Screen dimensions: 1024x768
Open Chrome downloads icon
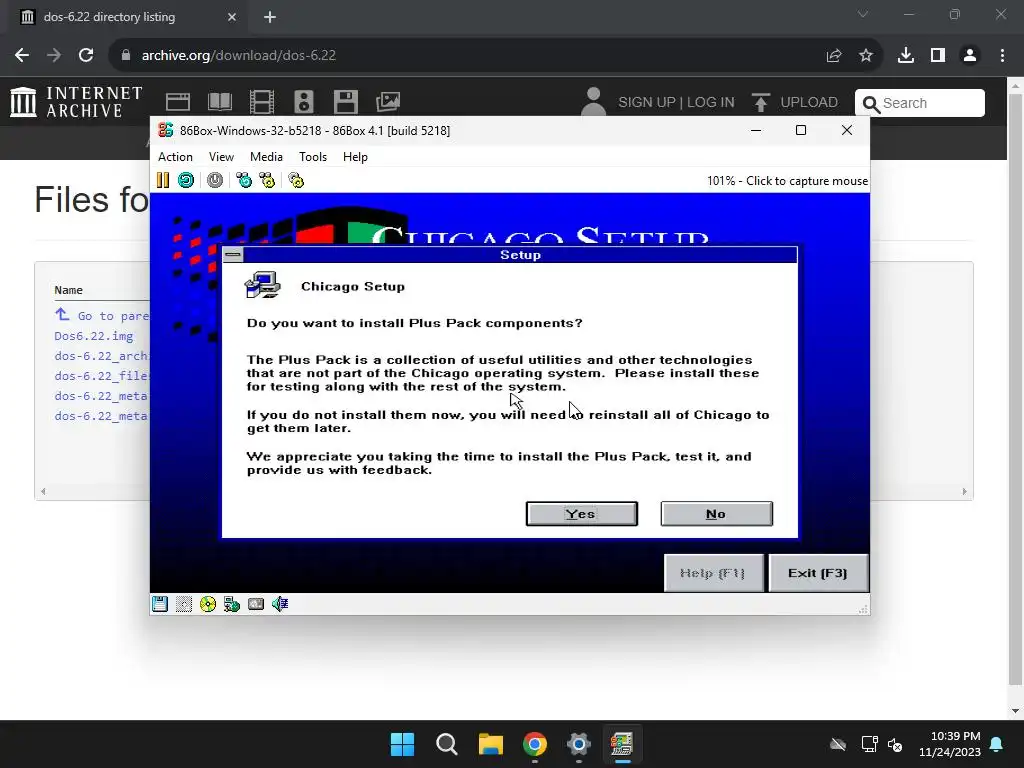(x=906, y=56)
